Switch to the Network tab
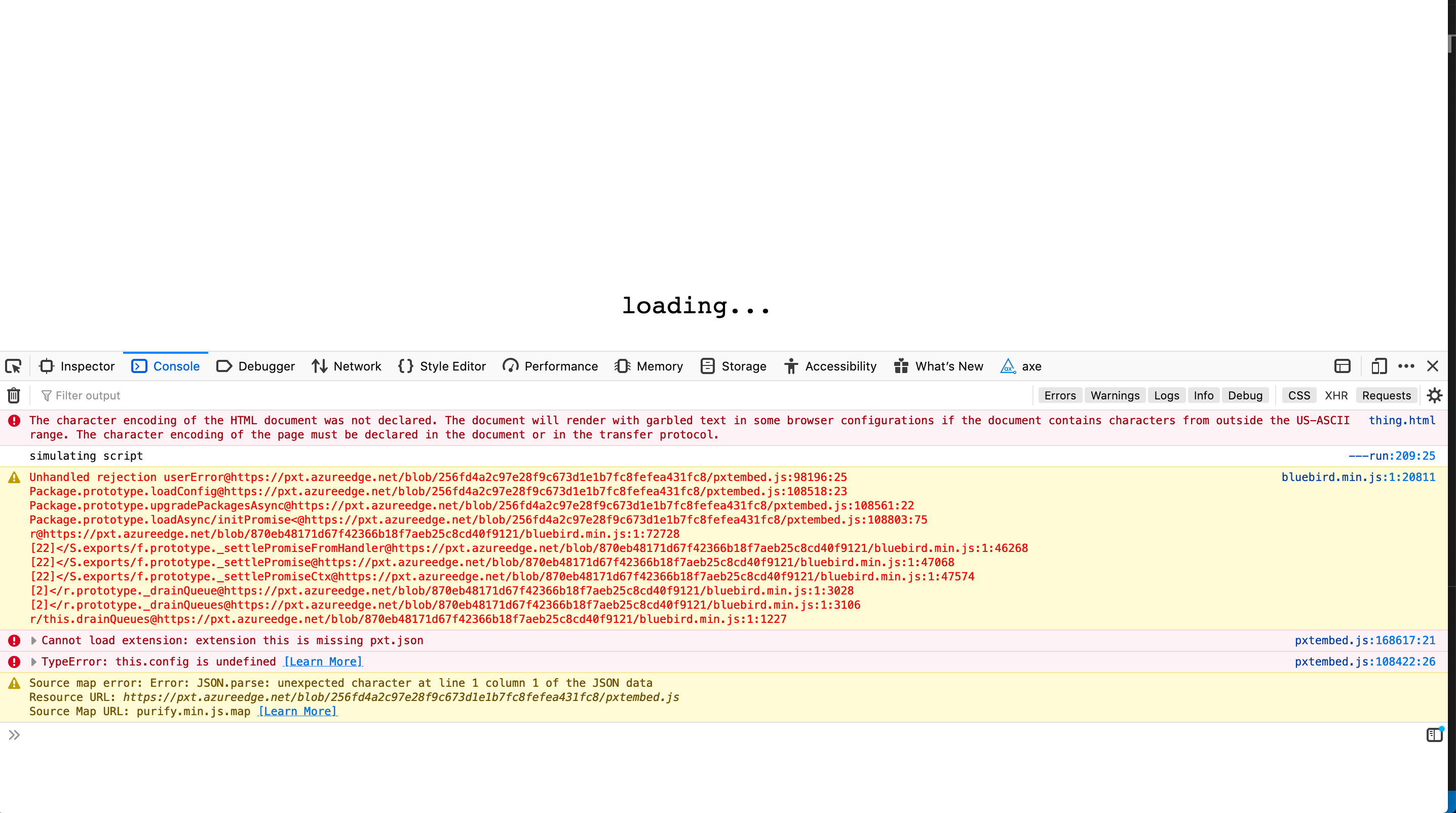 (x=347, y=366)
